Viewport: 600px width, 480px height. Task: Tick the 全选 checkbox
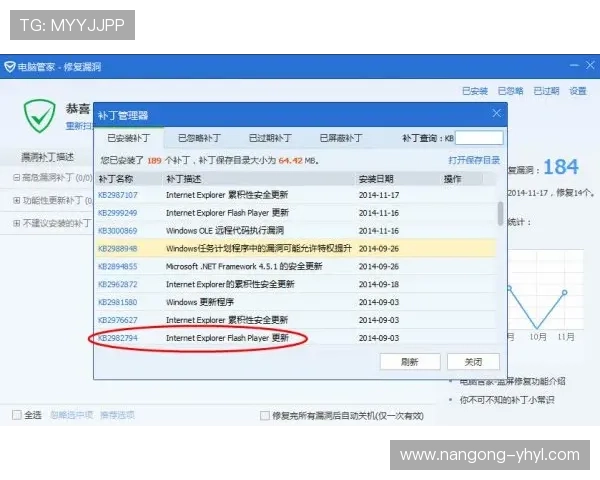(17, 415)
